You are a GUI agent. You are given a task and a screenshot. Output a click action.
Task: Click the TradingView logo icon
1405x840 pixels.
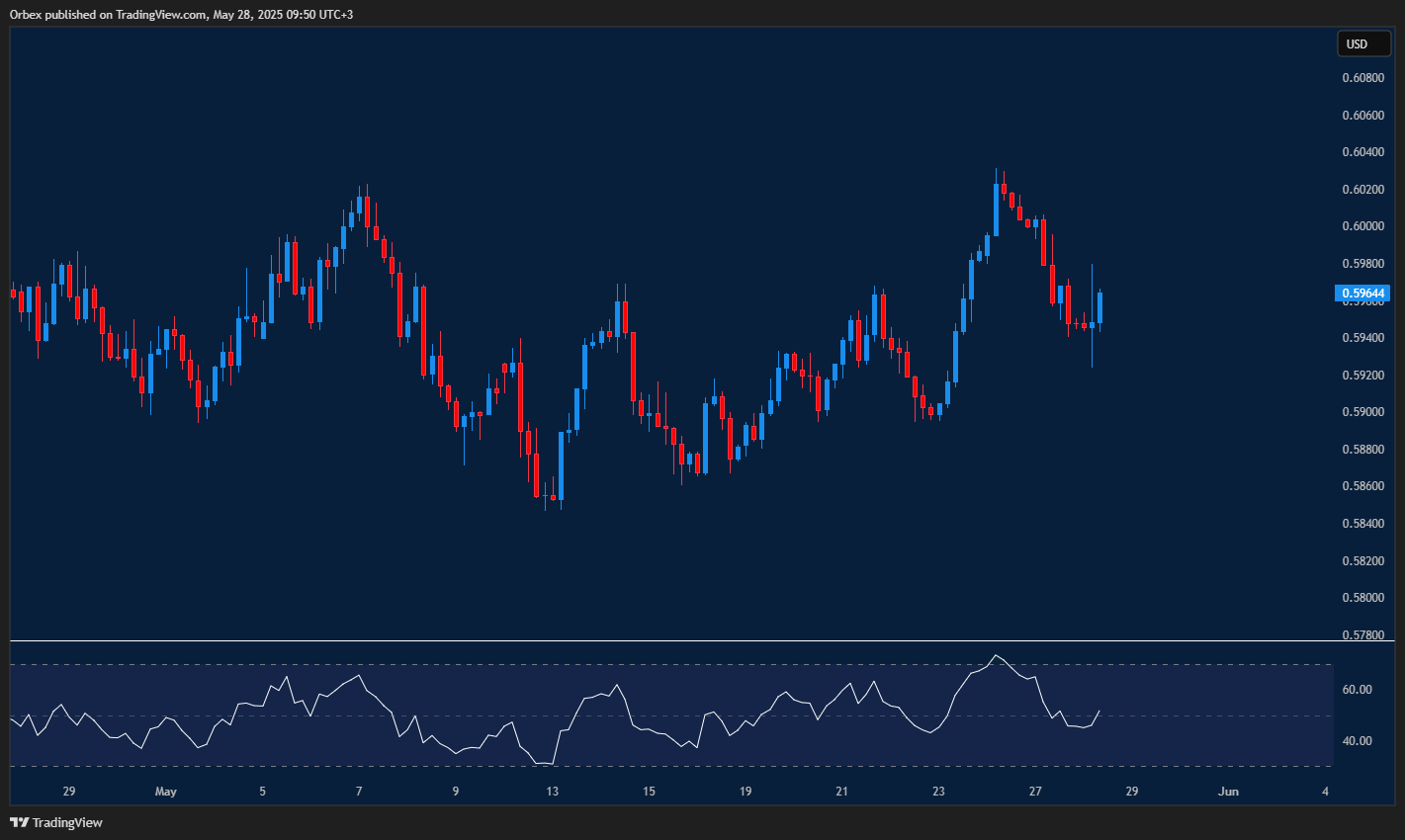[18, 821]
